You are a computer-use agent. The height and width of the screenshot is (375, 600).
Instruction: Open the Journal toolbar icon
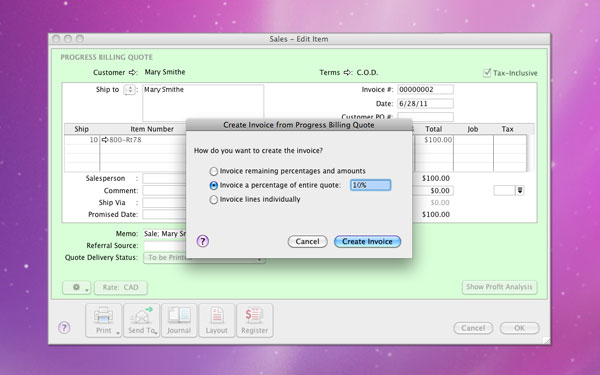click(179, 321)
